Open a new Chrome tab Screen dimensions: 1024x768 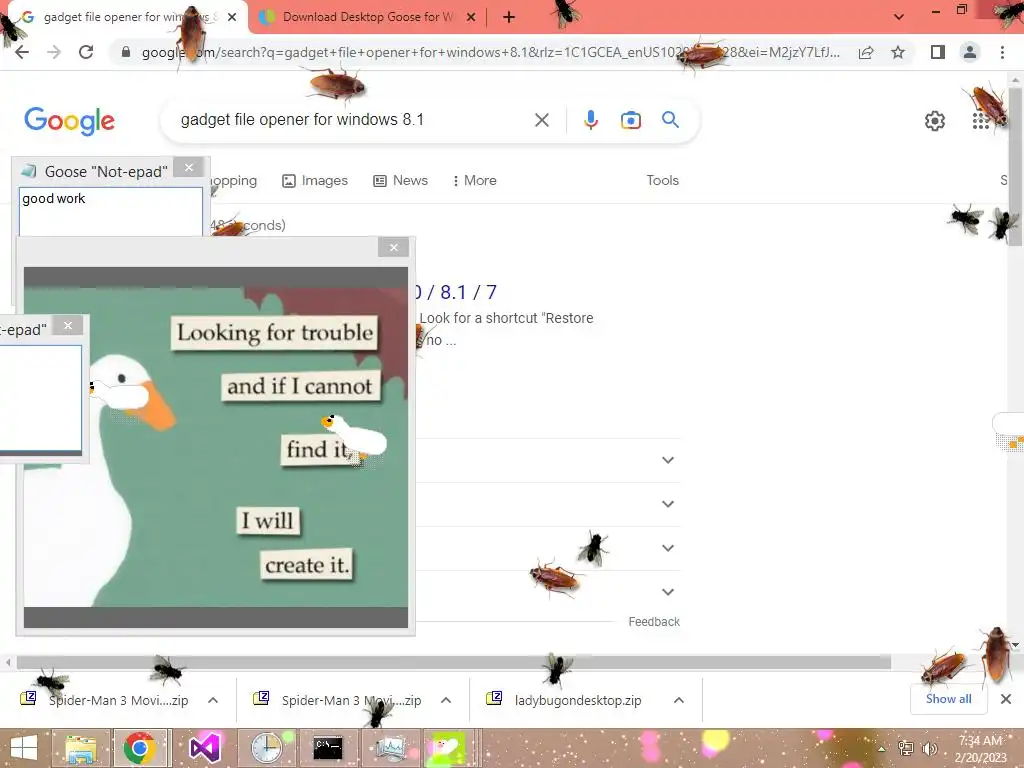point(509,17)
